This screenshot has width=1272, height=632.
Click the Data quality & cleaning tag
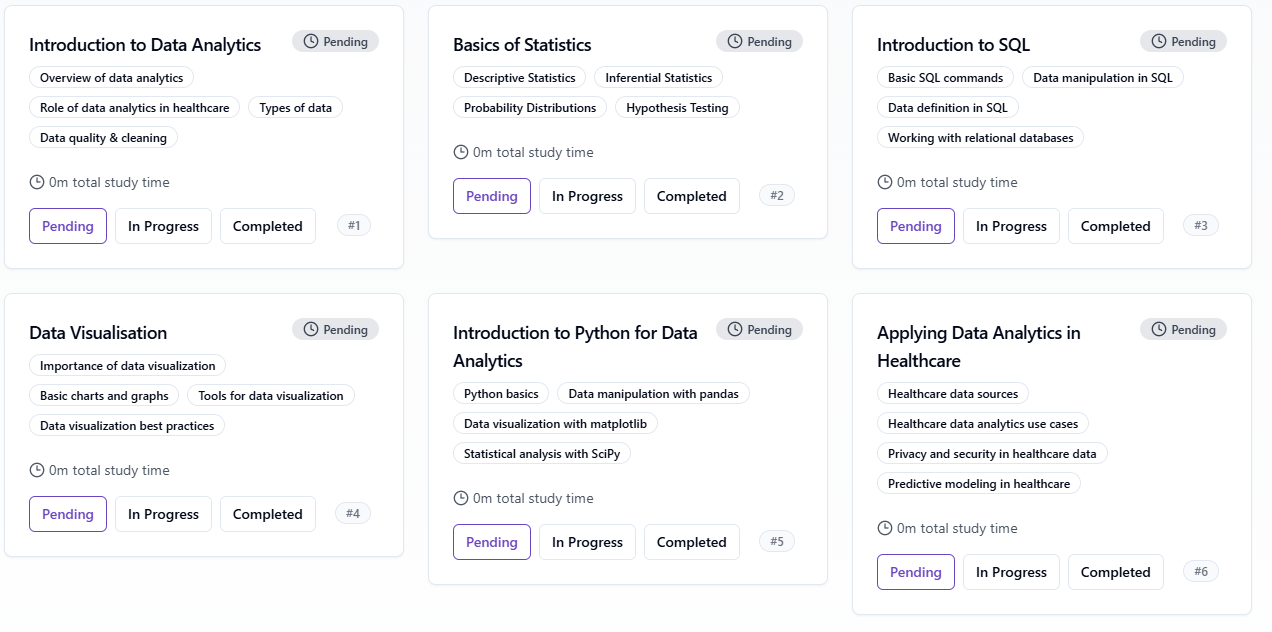(x=103, y=138)
